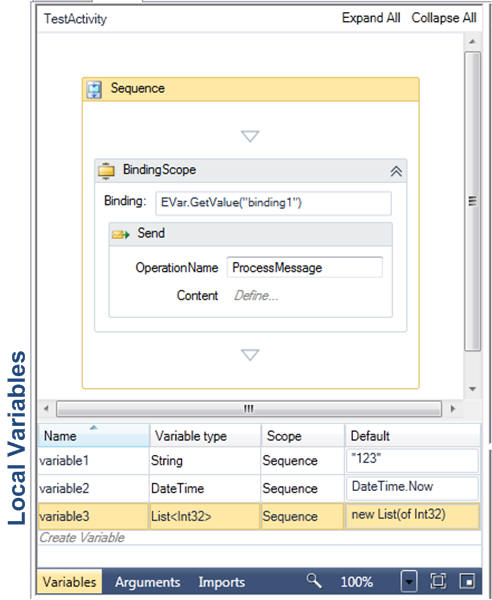Open the zoom percentage dropdown arrow
492x600 pixels.
[409, 581]
